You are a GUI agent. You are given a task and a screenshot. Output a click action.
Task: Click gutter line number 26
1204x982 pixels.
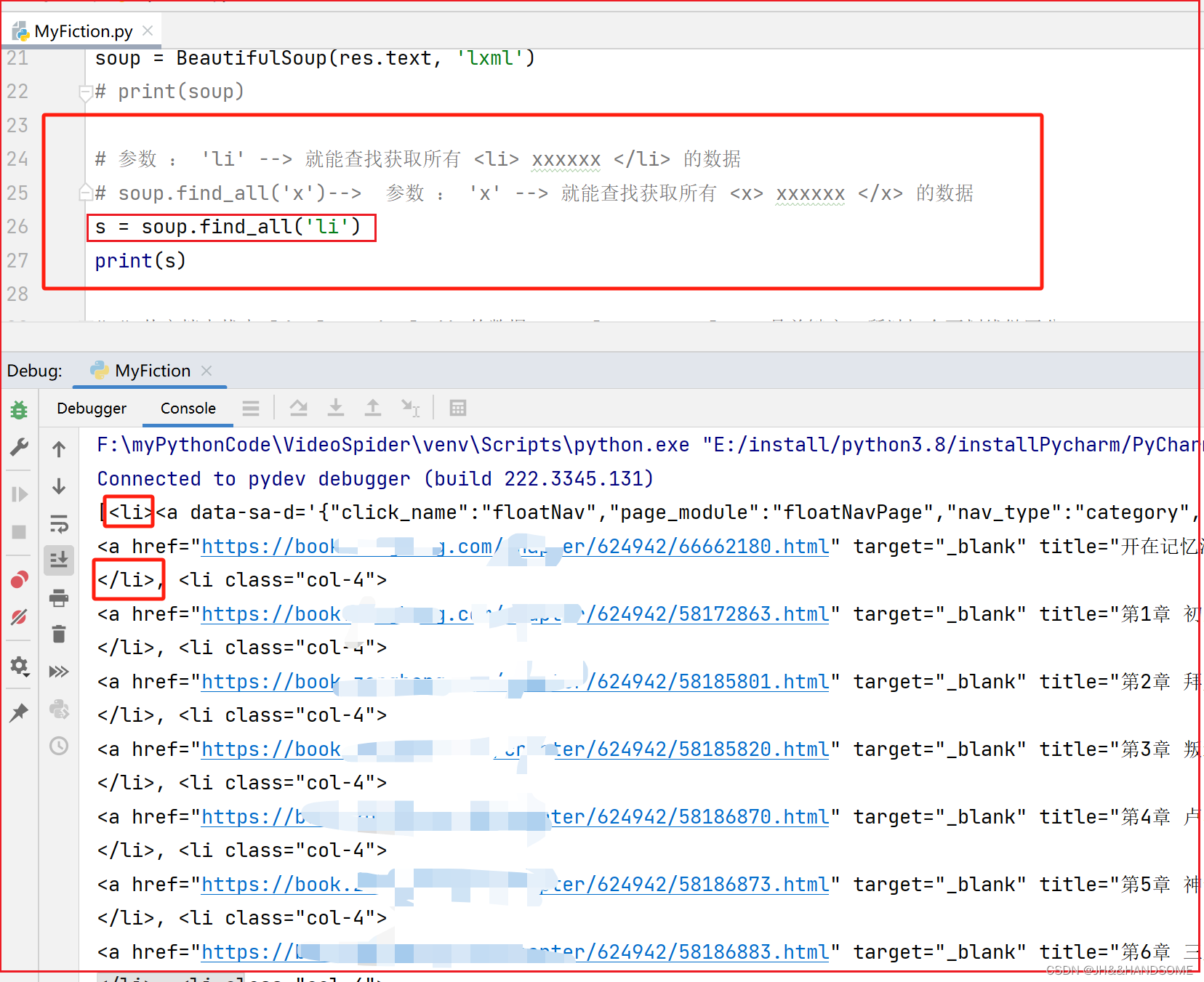point(17,227)
